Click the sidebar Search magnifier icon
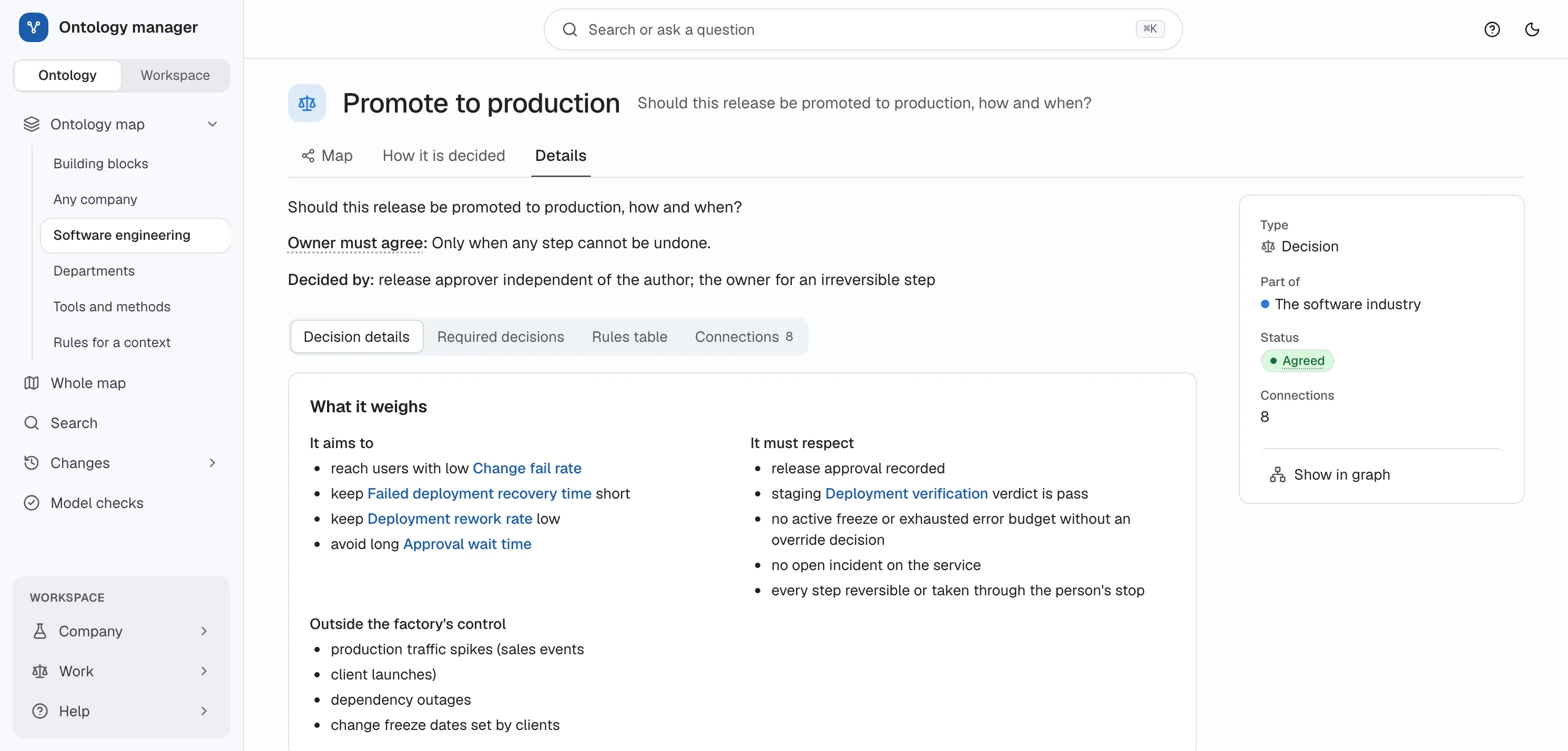The width and height of the screenshot is (1568, 751). (32, 423)
